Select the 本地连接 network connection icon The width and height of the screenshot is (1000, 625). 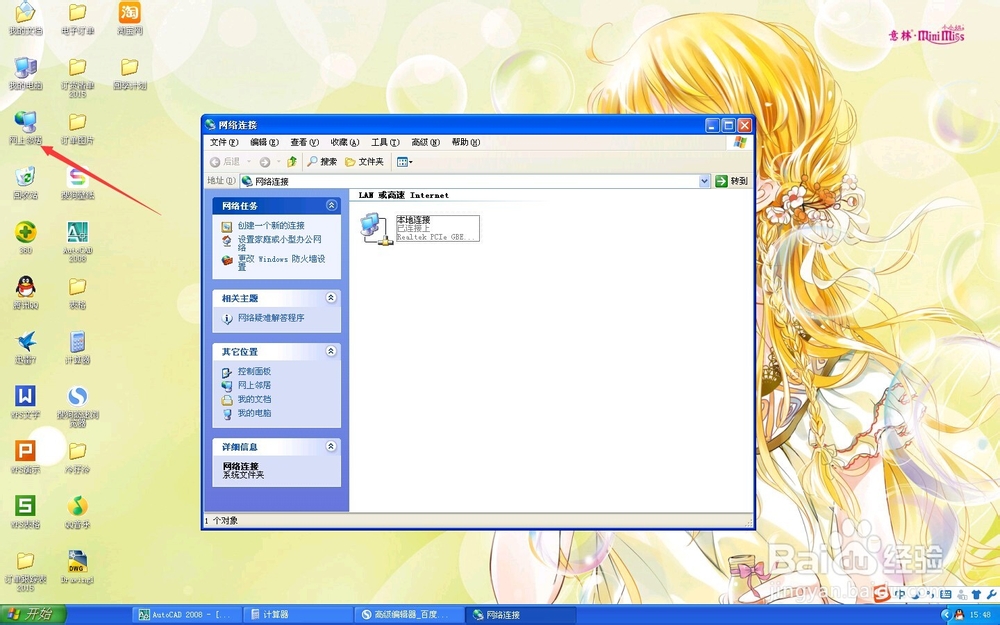click(420, 228)
